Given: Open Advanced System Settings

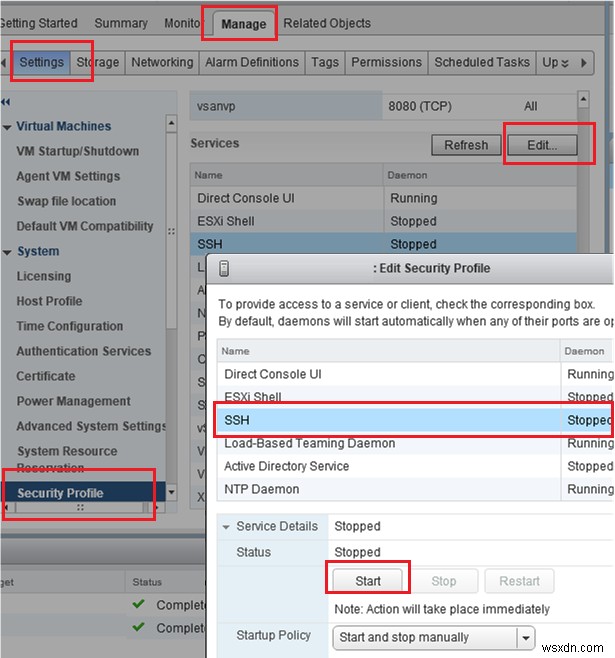Looking at the screenshot, I should pyautogui.click(x=91, y=426).
